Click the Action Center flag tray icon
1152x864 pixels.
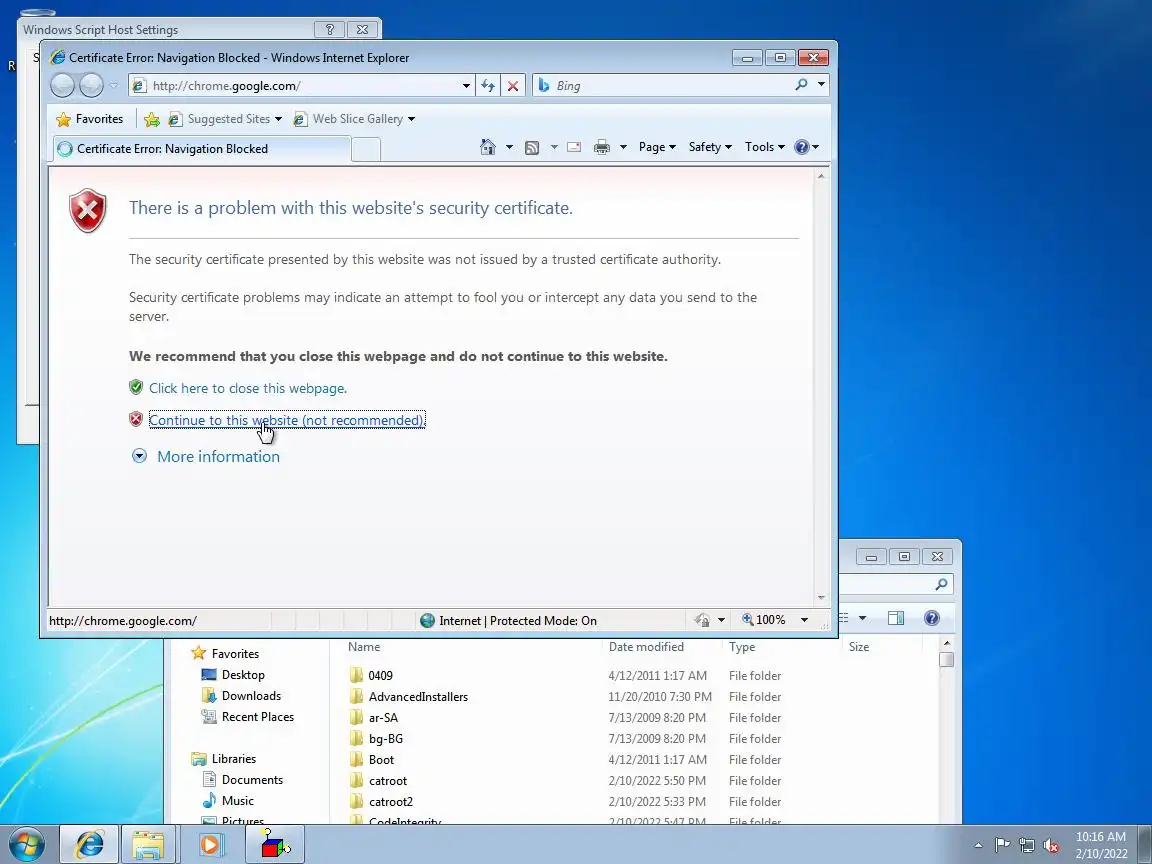coord(1002,846)
